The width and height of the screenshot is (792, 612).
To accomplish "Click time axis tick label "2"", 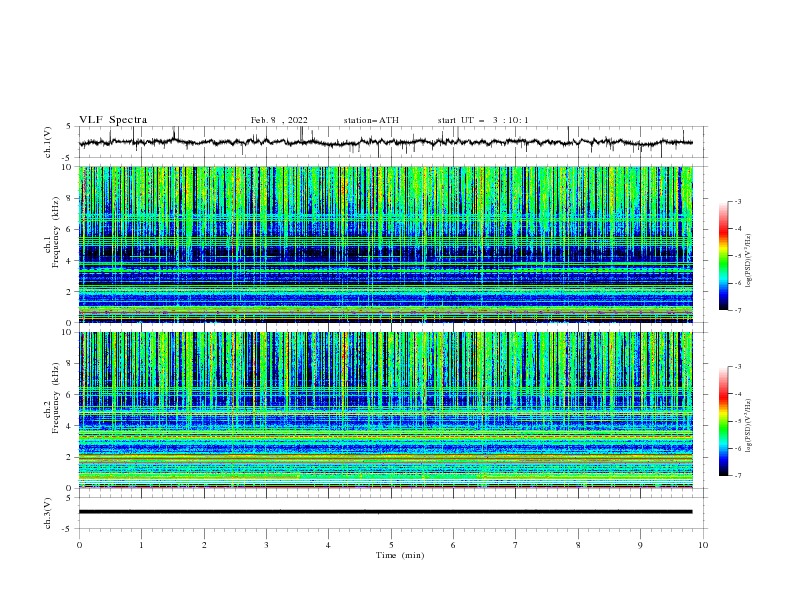I will coord(204,545).
